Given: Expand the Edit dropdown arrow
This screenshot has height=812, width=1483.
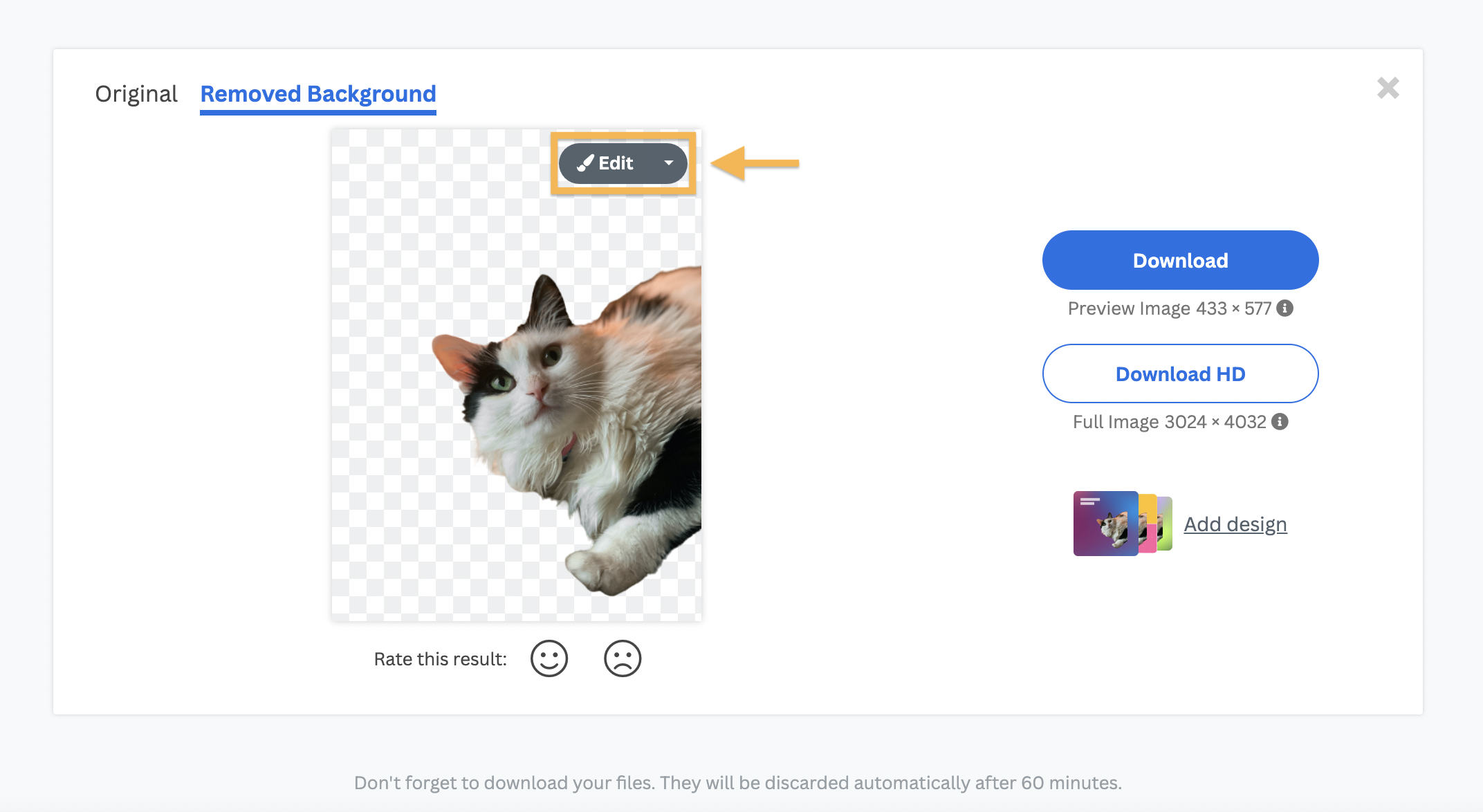Looking at the screenshot, I should tap(668, 163).
